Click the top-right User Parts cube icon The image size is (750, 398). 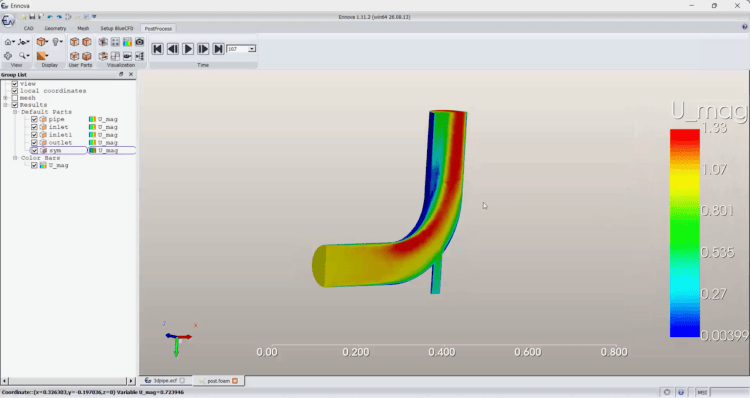point(87,42)
